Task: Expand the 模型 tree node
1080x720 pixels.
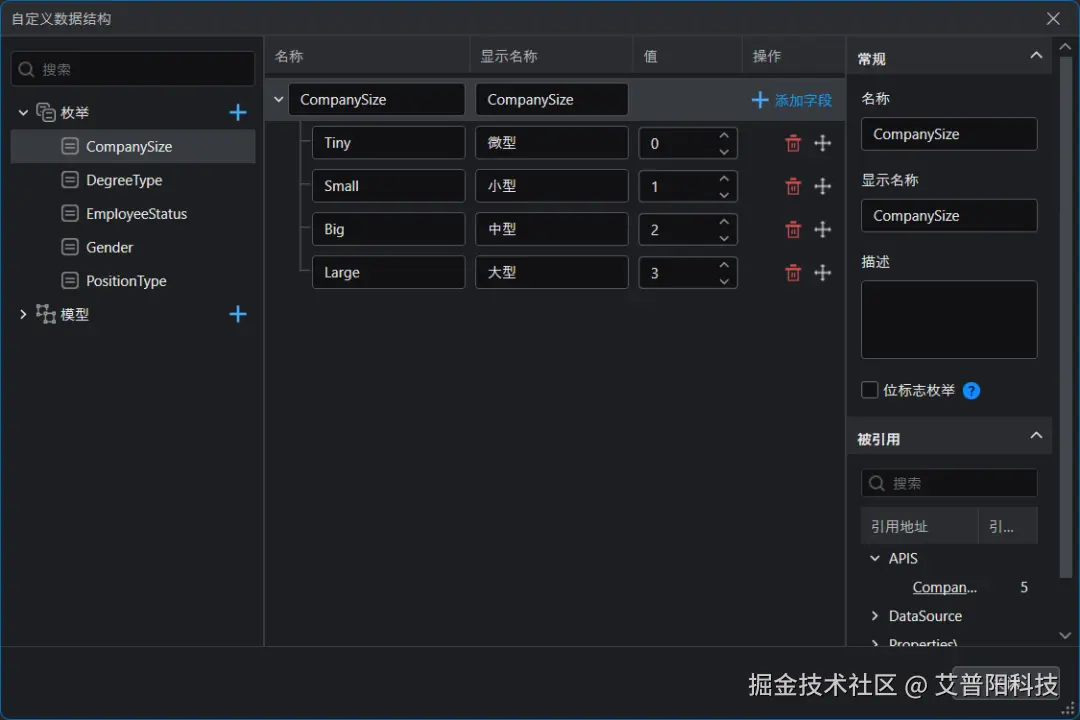Action: pyautogui.click(x=22, y=313)
